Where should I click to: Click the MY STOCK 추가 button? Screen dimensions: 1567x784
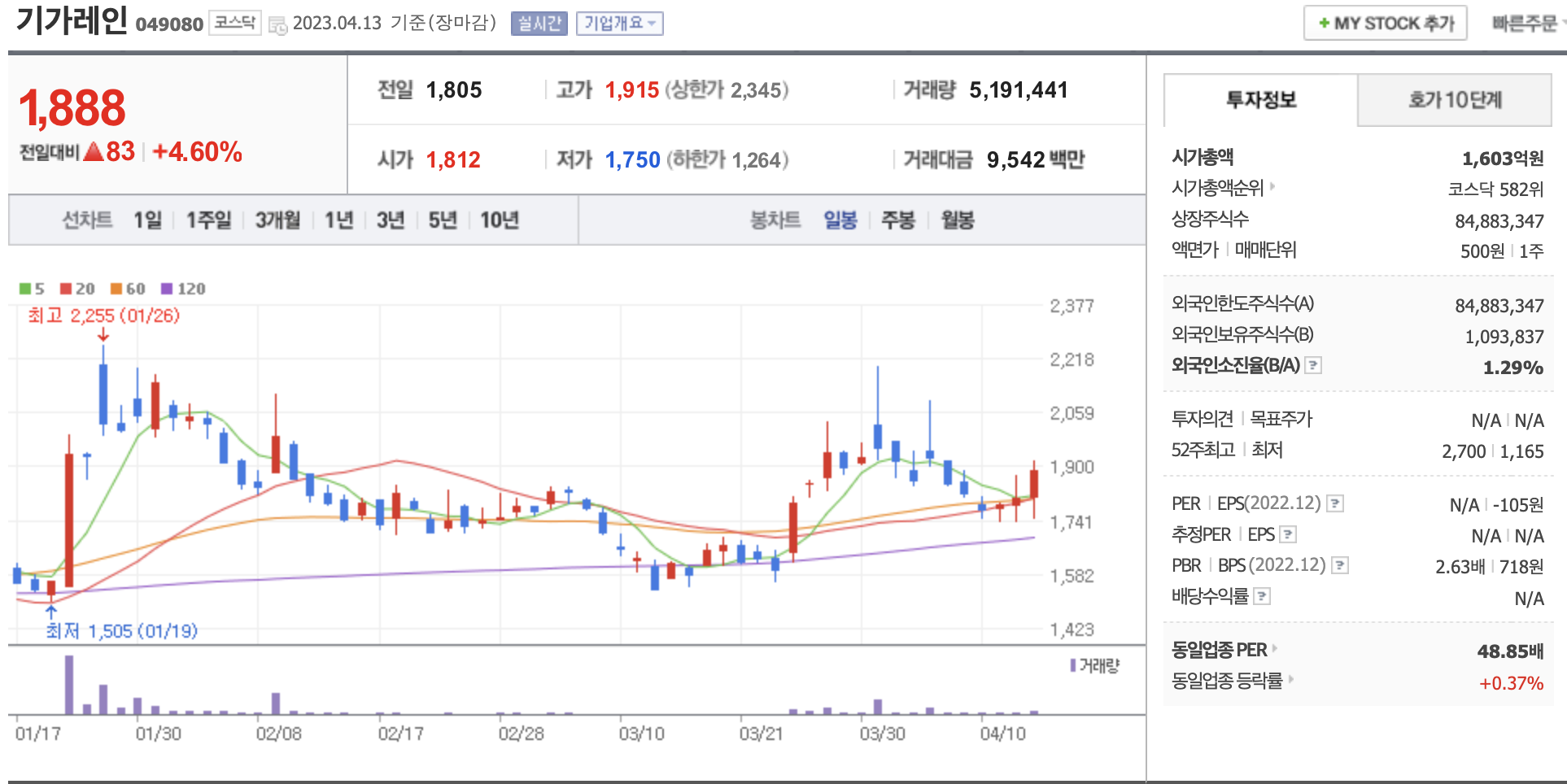coord(1385,24)
